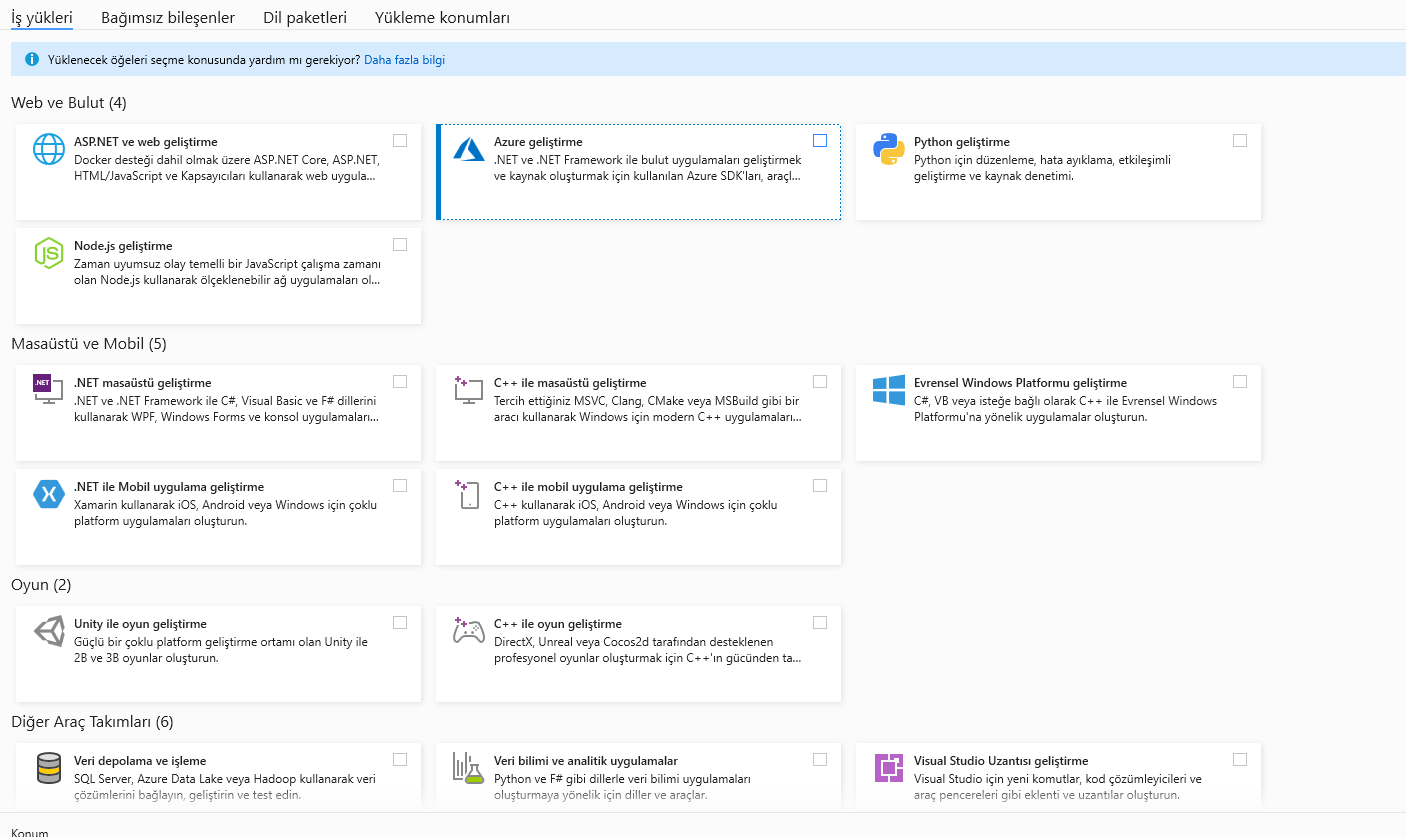Follow the Daha fazla bilgi link
The image size is (1406, 837).
(x=404, y=60)
